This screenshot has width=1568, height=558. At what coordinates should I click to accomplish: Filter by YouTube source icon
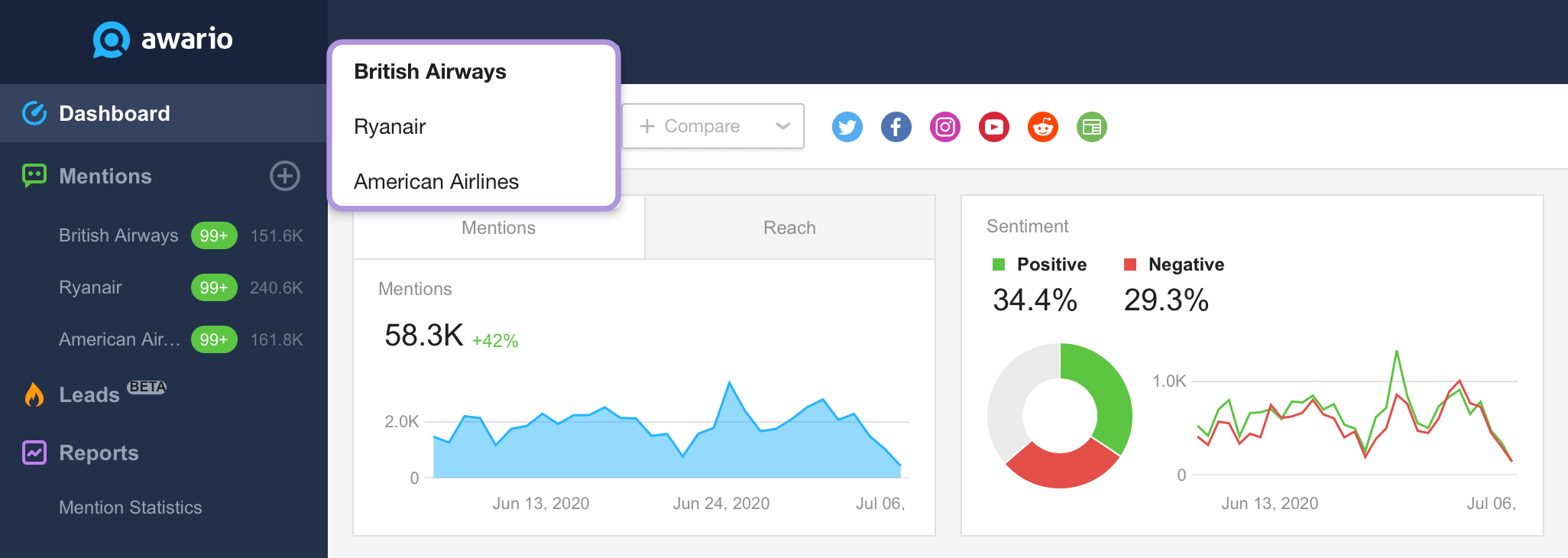(994, 127)
